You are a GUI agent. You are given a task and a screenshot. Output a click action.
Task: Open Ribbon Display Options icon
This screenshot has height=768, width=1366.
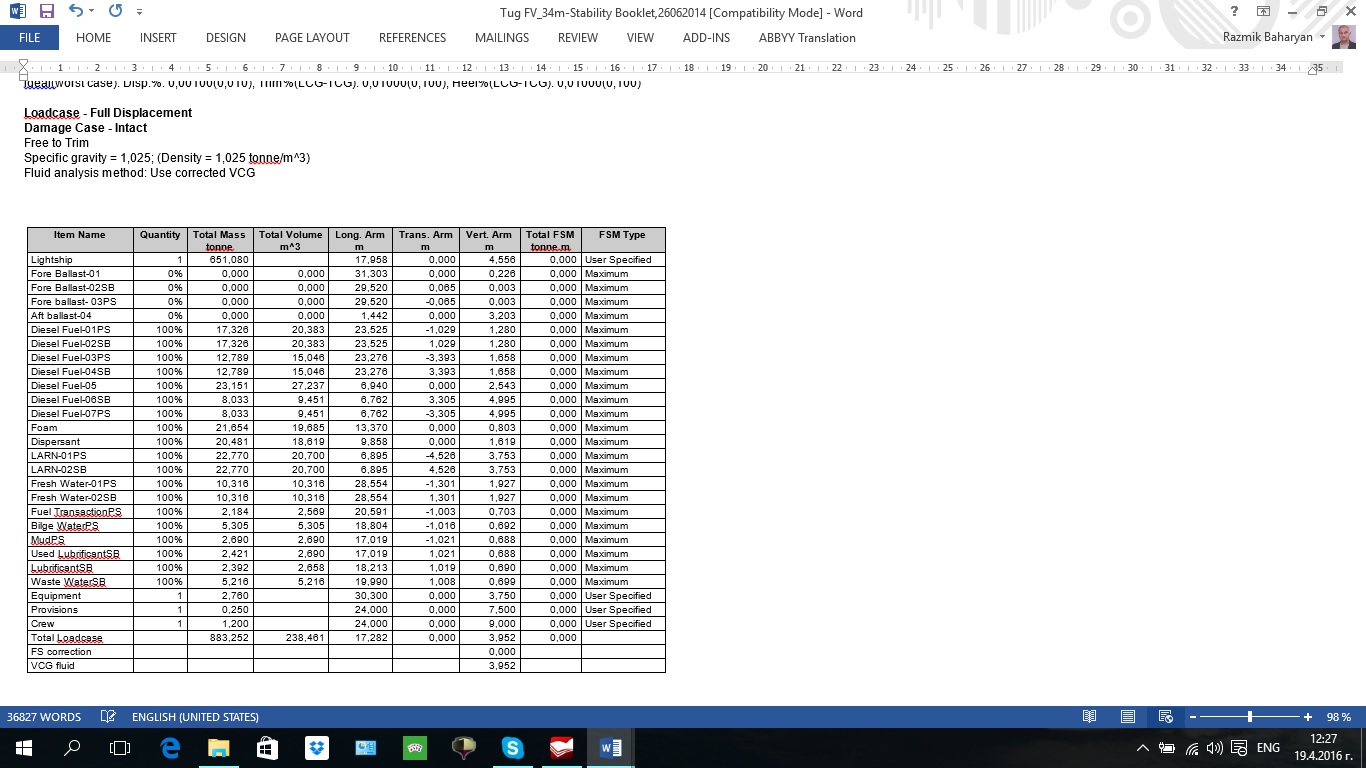1263,12
